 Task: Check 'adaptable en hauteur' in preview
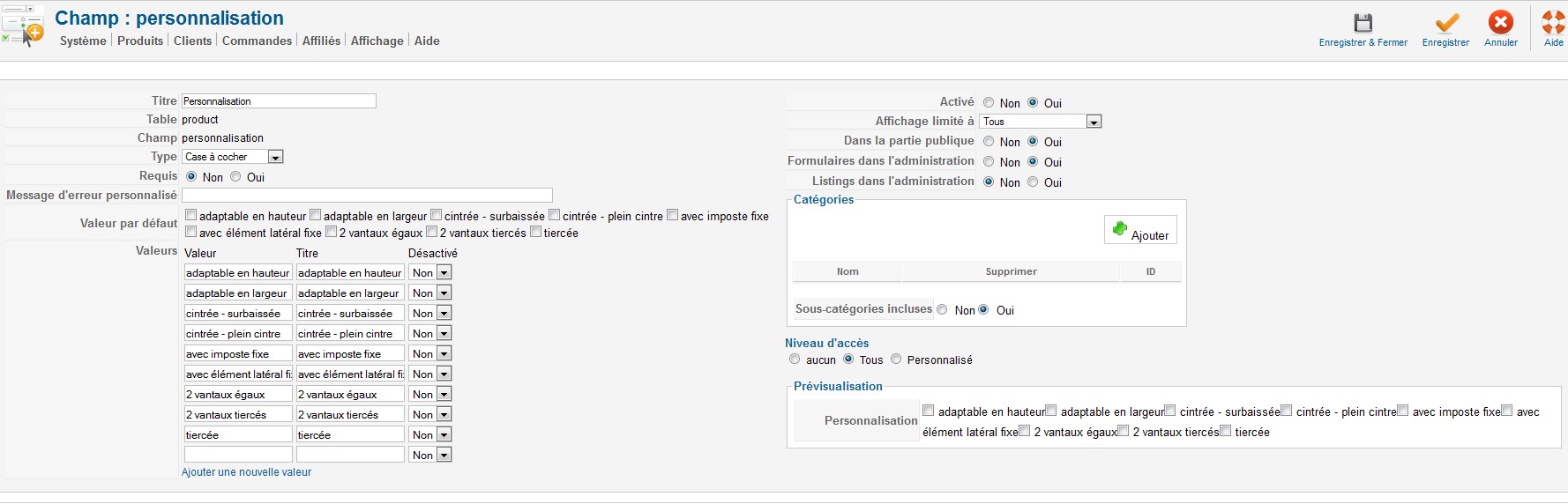[928, 411]
